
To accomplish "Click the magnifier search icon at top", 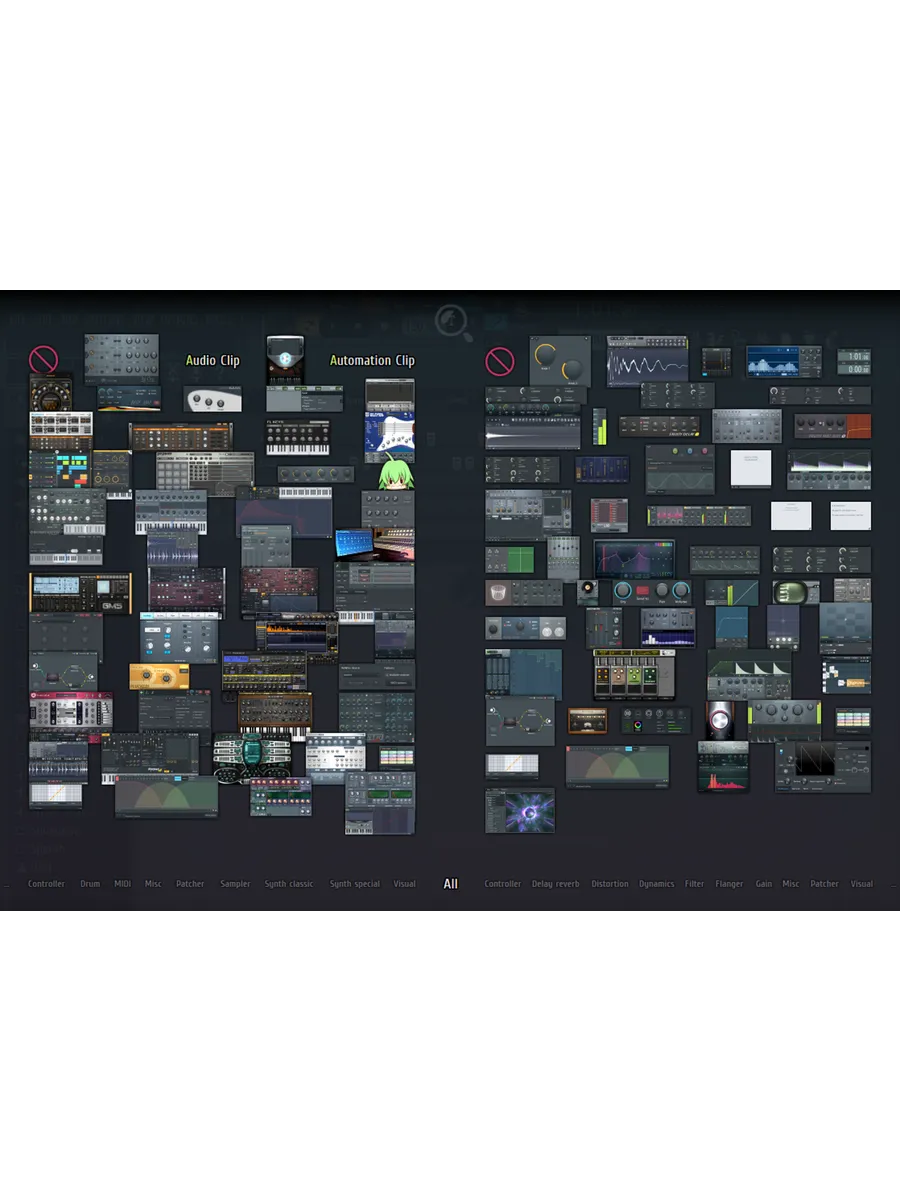I will (453, 322).
